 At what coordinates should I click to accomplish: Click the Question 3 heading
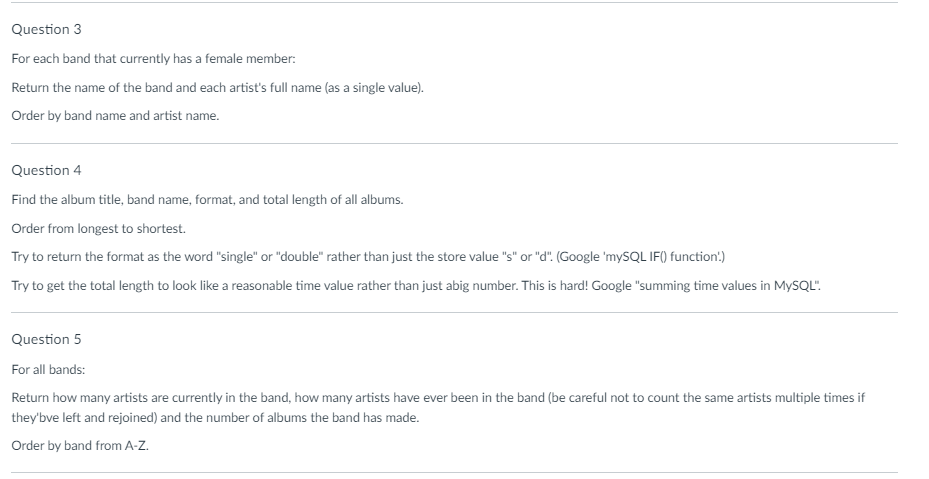coord(46,30)
